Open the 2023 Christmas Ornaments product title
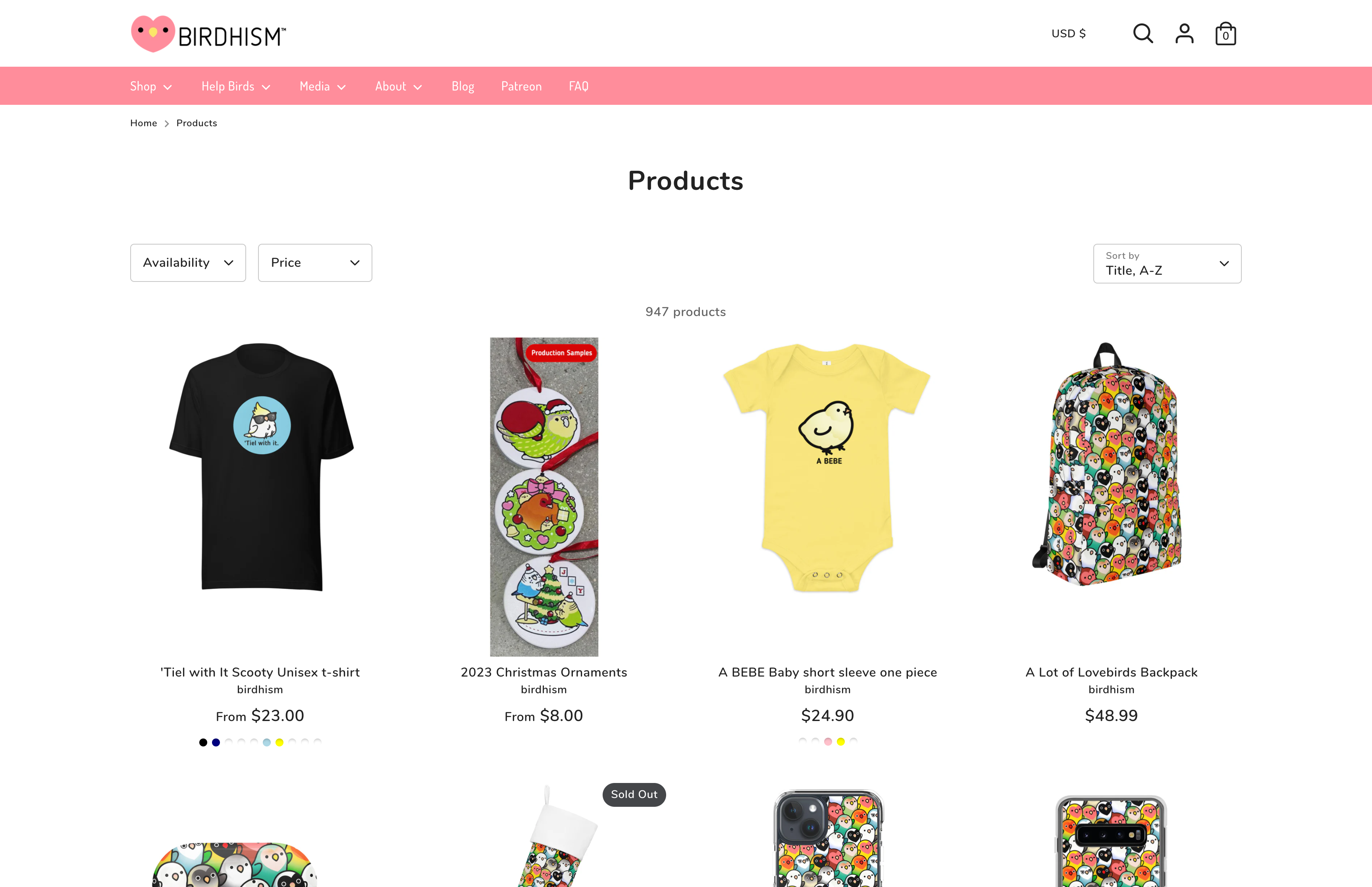This screenshot has width=1372, height=887. pyautogui.click(x=544, y=672)
